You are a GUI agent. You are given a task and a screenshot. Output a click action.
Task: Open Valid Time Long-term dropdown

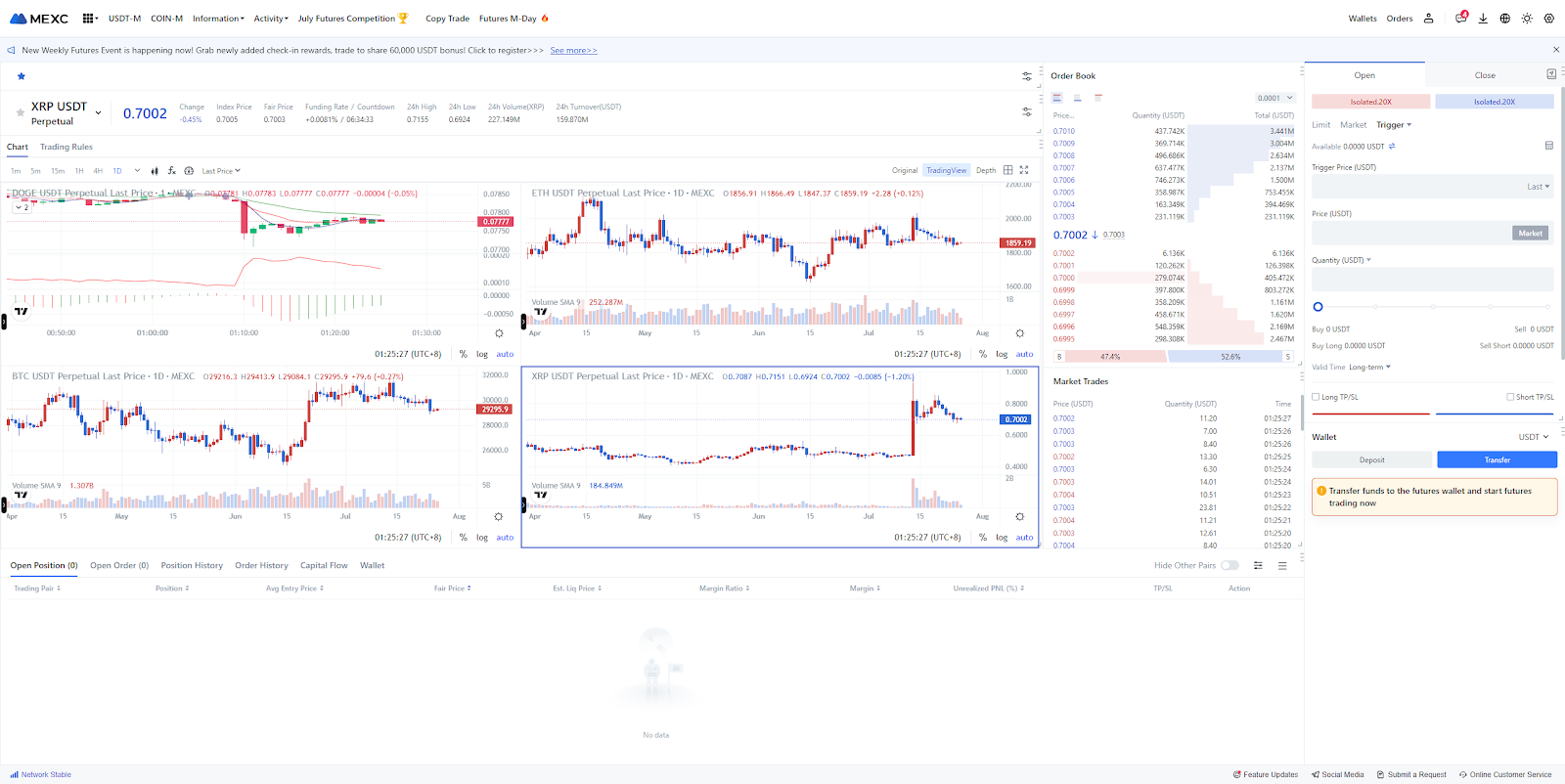[x=1369, y=368]
